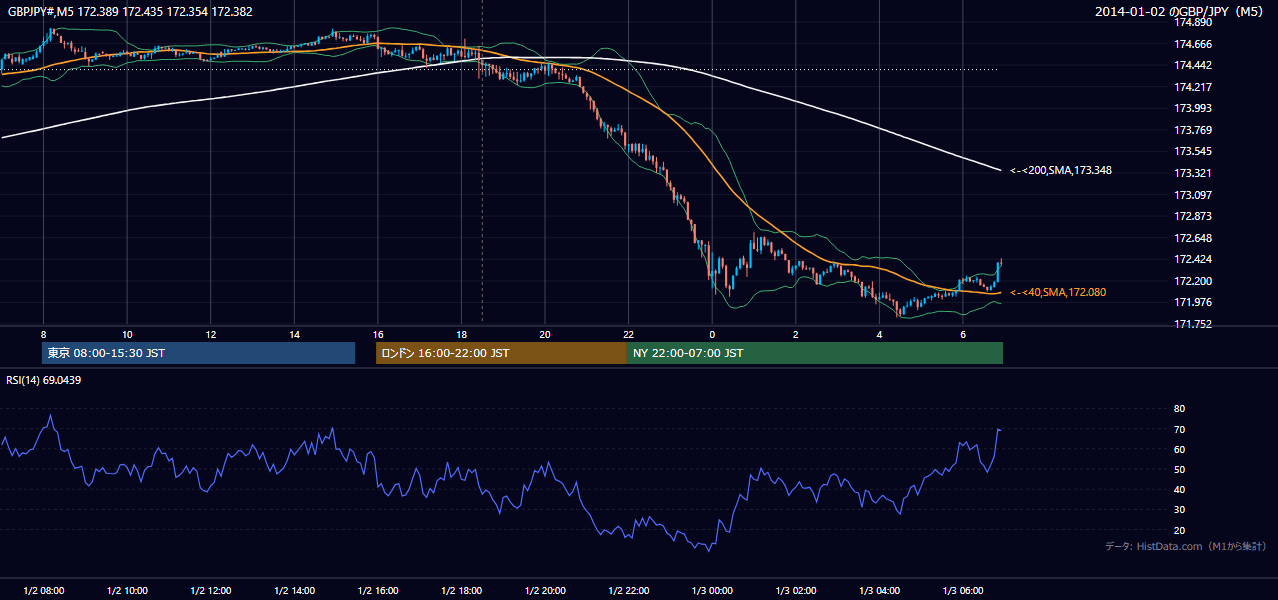The width and height of the screenshot is (1278, 600).
Task: Click price scale value 174.666
Action: 1192,44
